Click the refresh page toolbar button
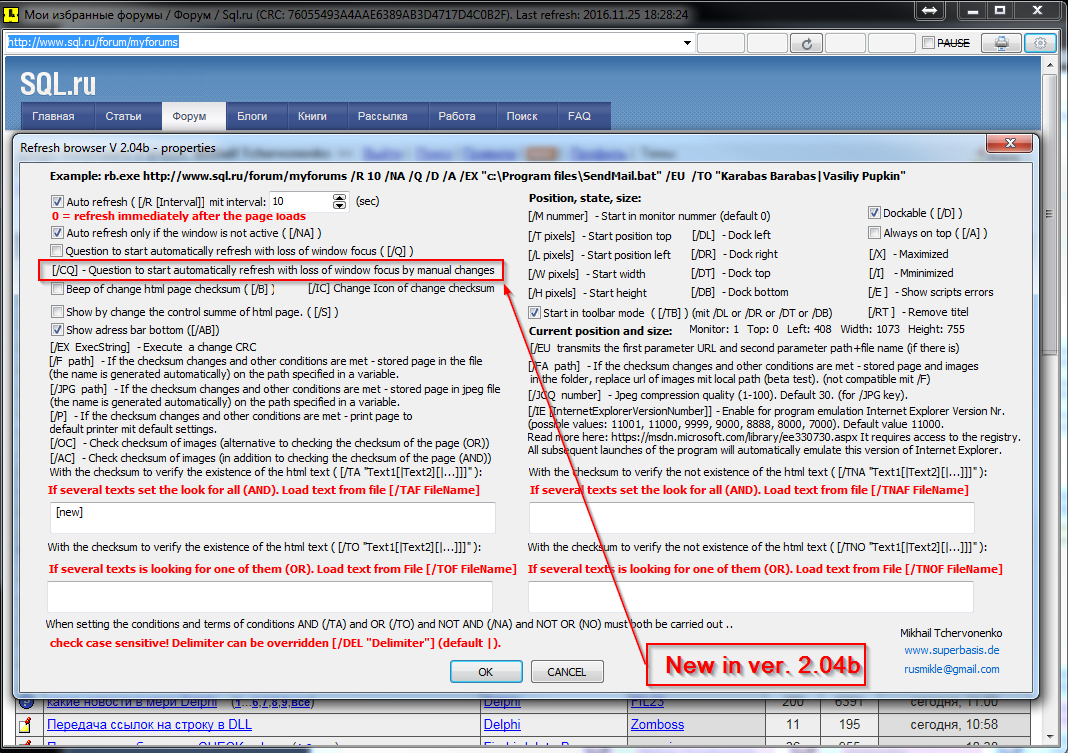The width and height of the screenshot is (1068, 753). [805, 43]
